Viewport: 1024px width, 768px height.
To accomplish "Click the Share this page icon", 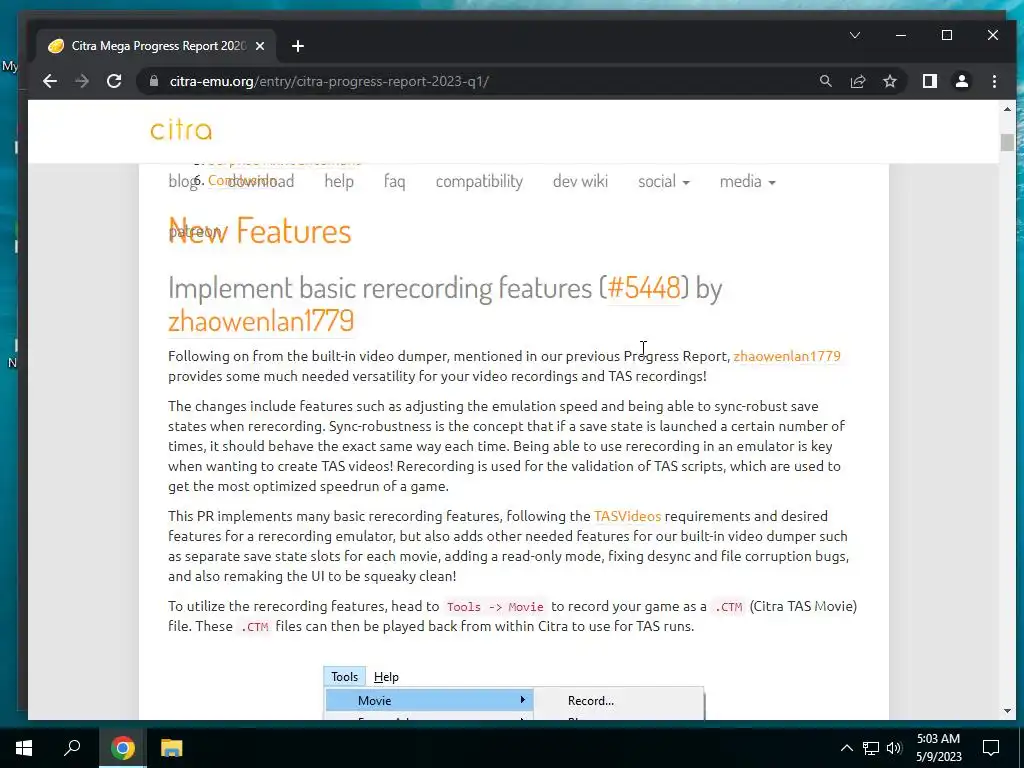I will pos(857,81).
